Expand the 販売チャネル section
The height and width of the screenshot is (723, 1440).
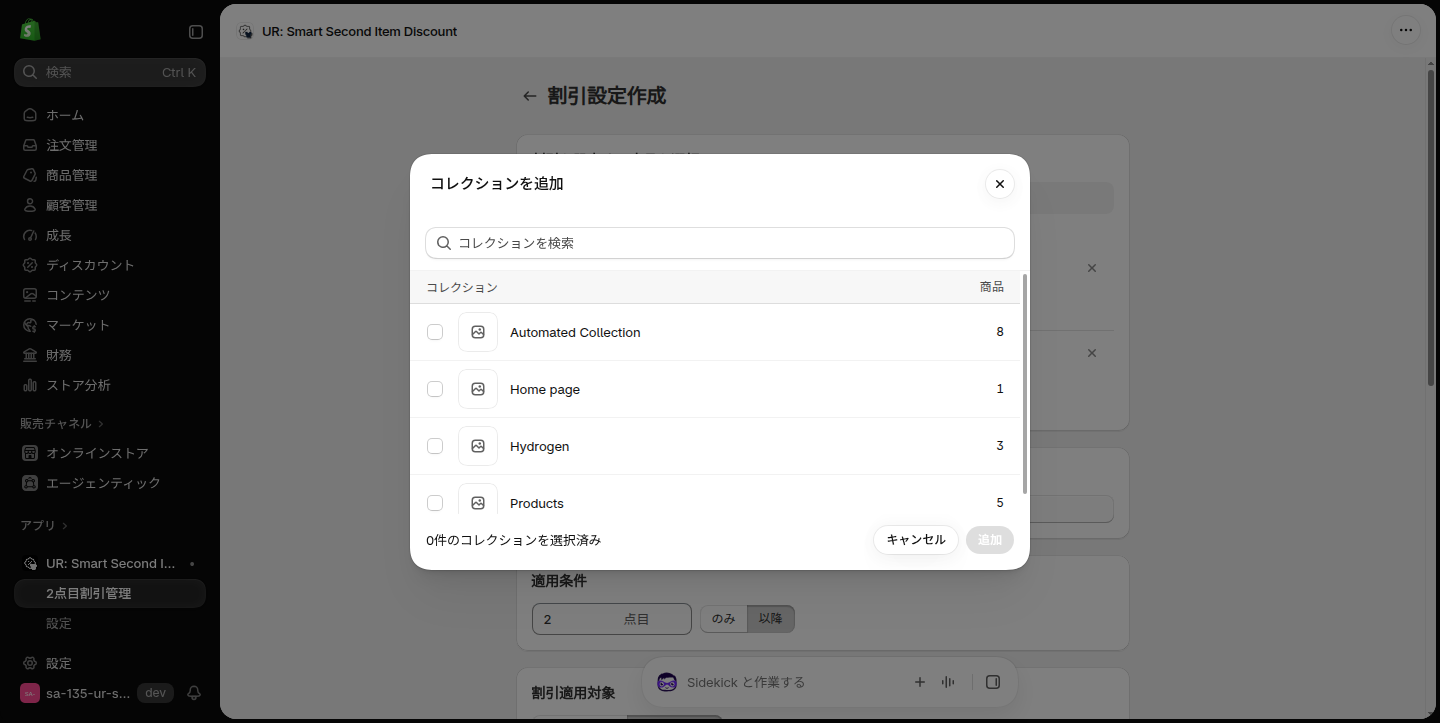pyautogui.click(x=62, y=424)
